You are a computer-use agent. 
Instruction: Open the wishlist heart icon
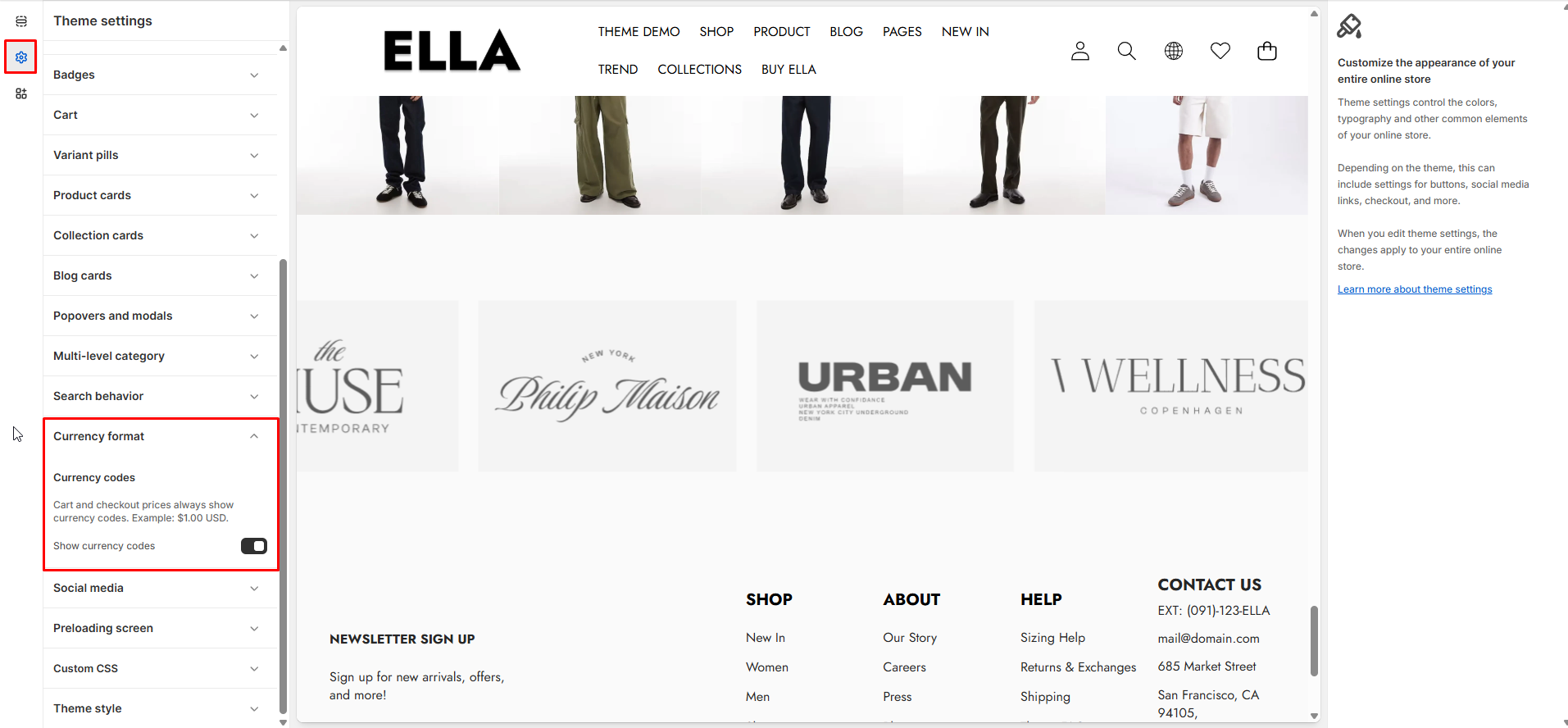[x=1220, y=51]
